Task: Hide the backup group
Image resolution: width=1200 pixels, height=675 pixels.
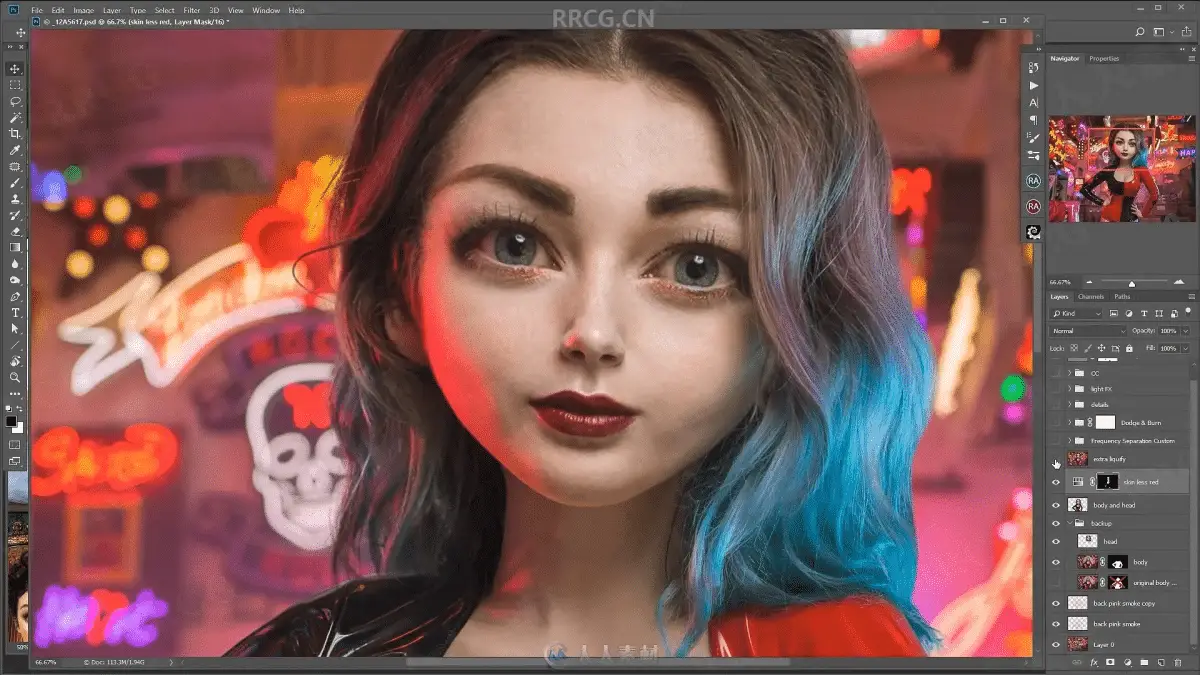Action: [x=1056, y=523]
